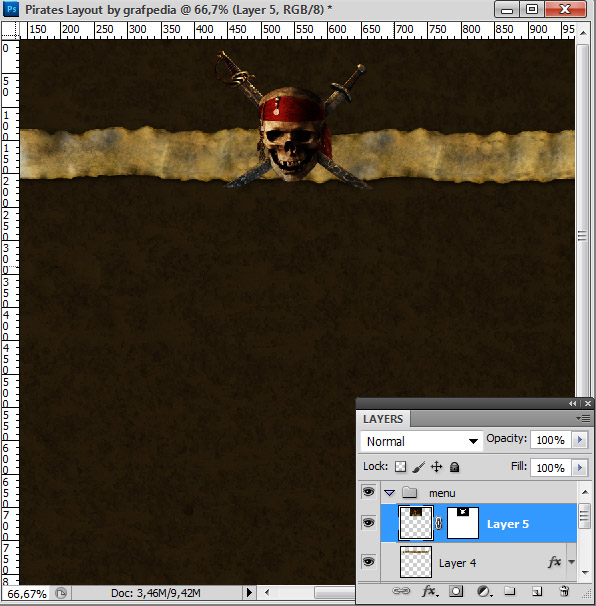Lock all padlock icon

pos(455,467)
